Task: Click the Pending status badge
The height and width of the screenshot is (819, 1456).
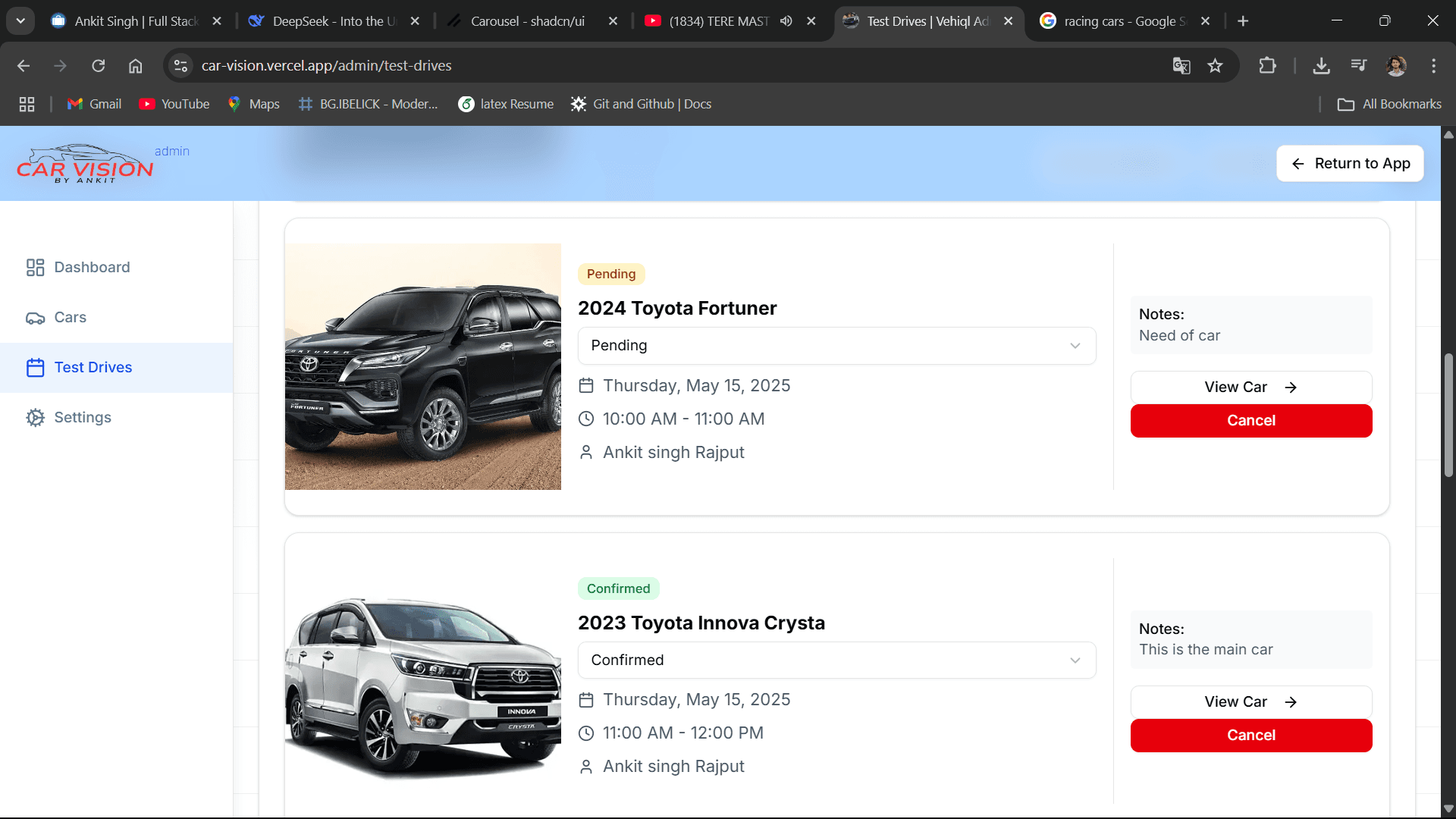Action: (611, 274)
